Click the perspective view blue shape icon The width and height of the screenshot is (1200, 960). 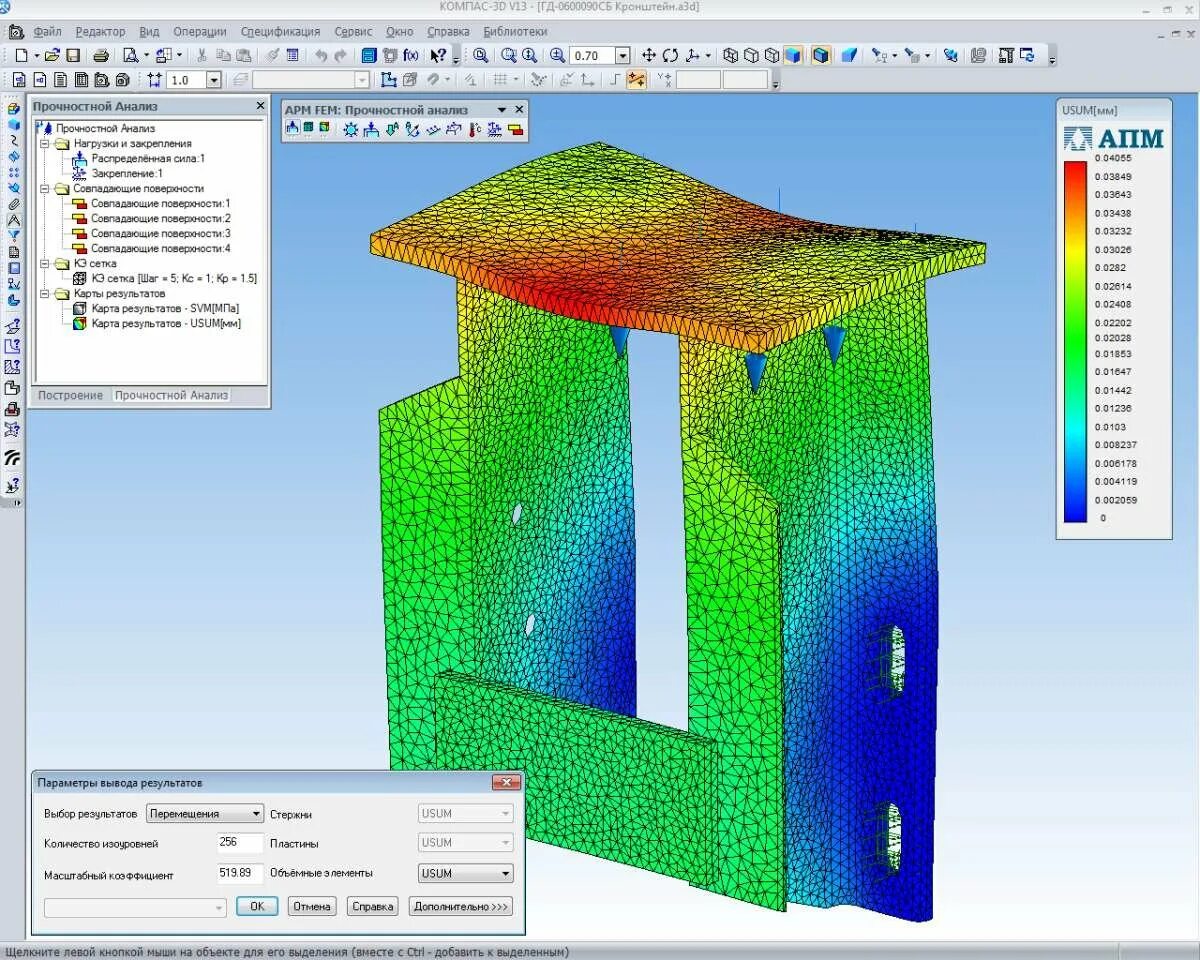coord(849,56)
